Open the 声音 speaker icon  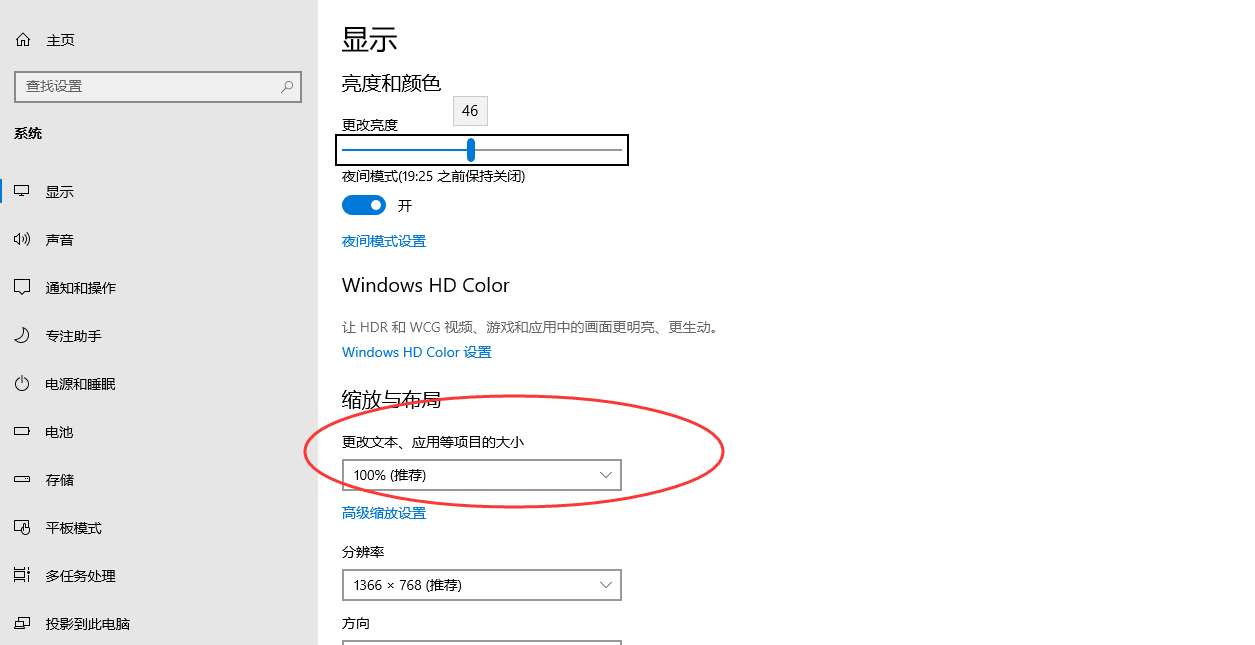[x=22, y=239]
